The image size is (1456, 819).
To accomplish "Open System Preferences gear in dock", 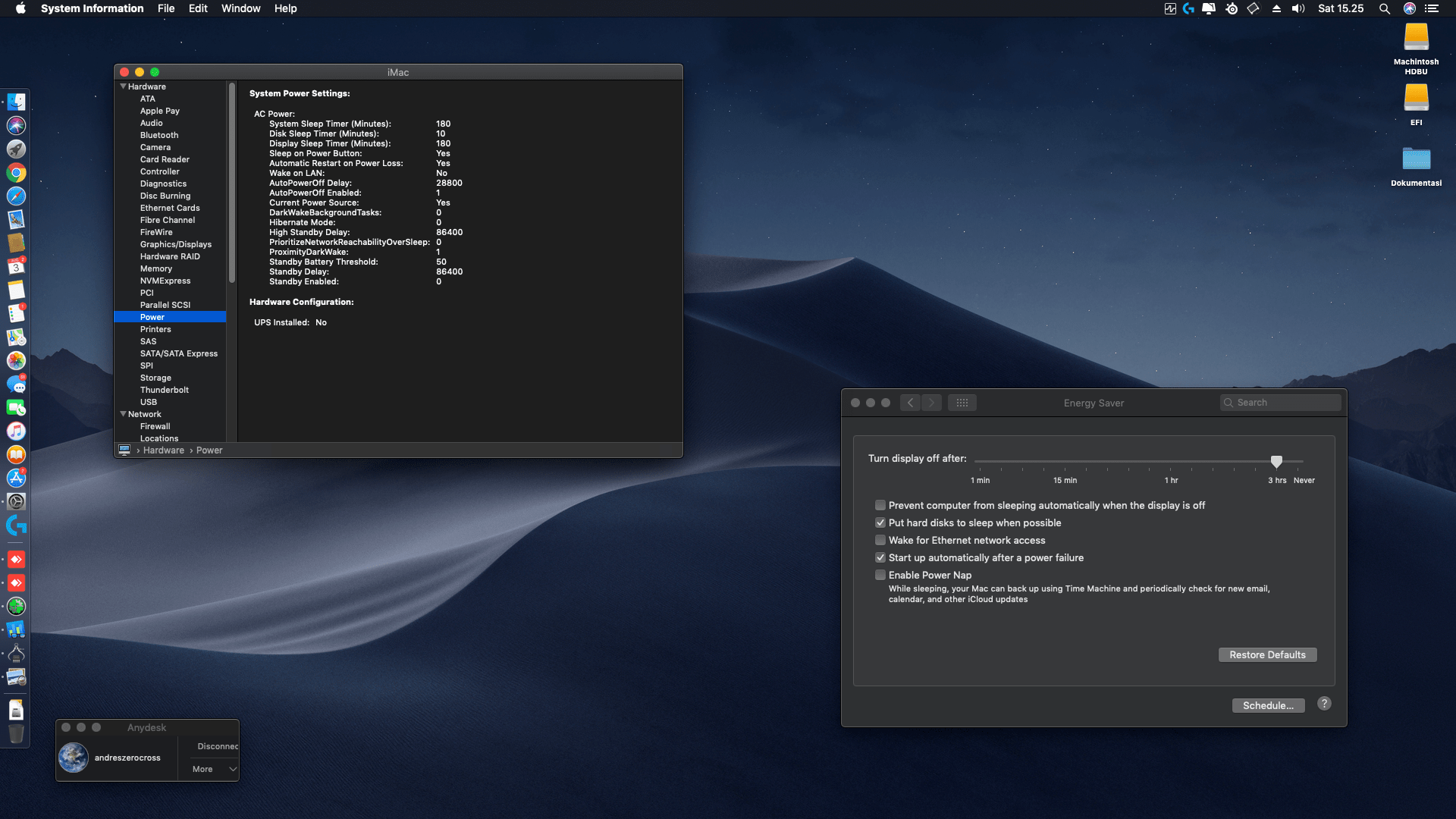I will (16, 501).
